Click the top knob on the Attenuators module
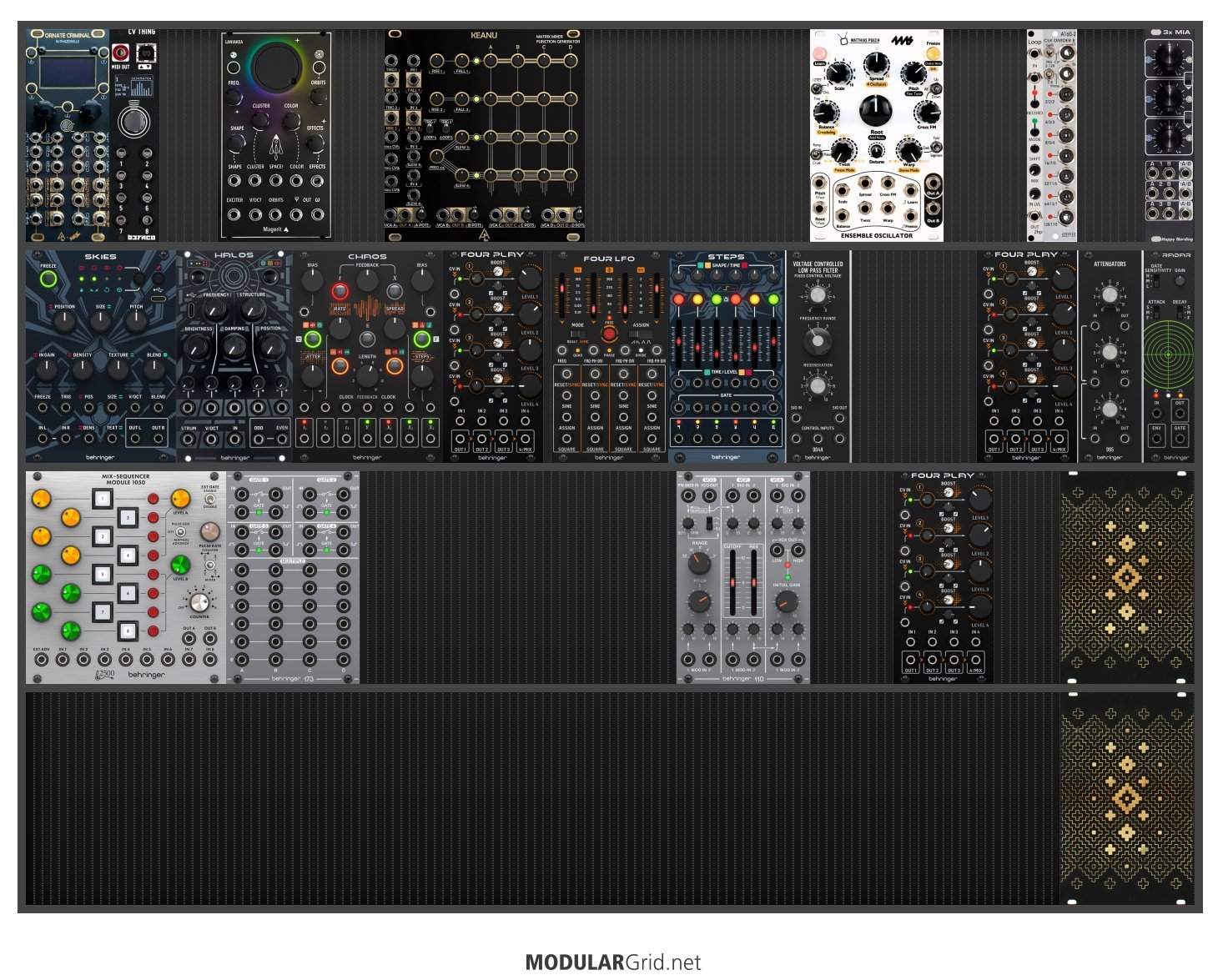This screenshot has width=1228, height=980. pyautogui.click(x=1110, y=294)
